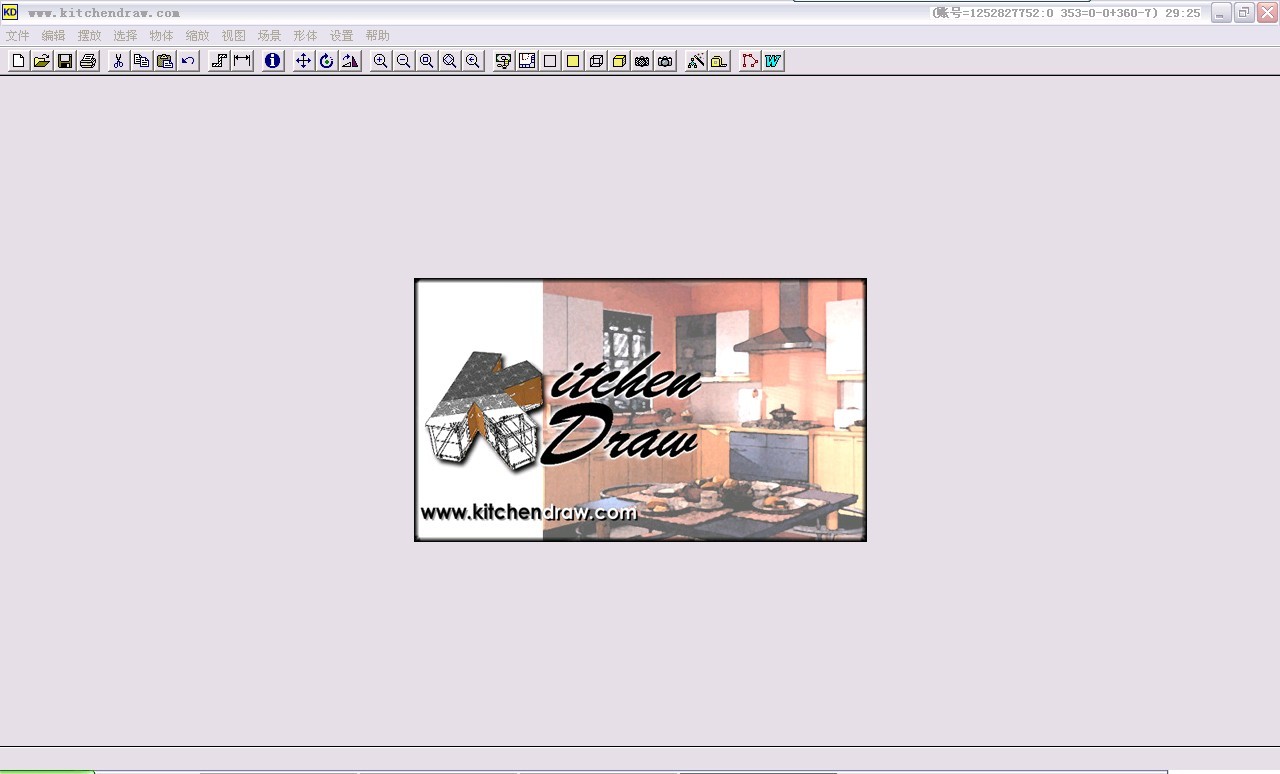Zoom out with the minus magnifier
This screenshot has width=1280, height=774.
(403, 61)
